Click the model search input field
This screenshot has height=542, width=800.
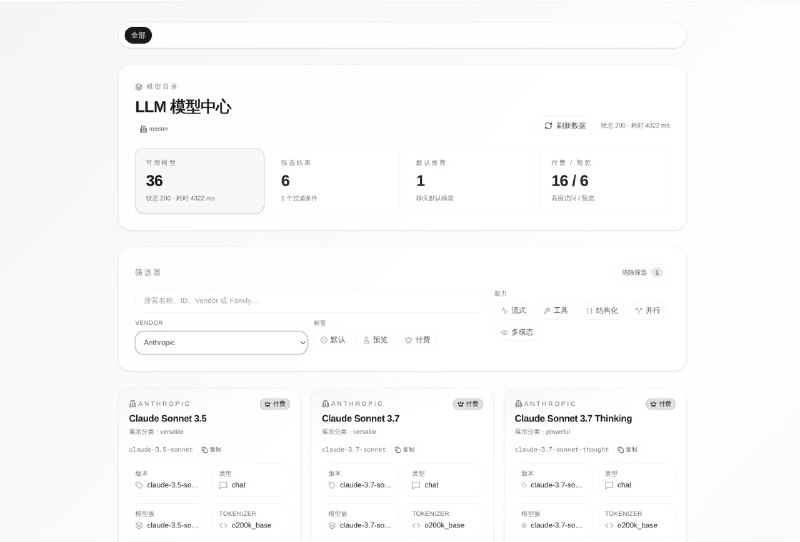(x=310, y=300)
